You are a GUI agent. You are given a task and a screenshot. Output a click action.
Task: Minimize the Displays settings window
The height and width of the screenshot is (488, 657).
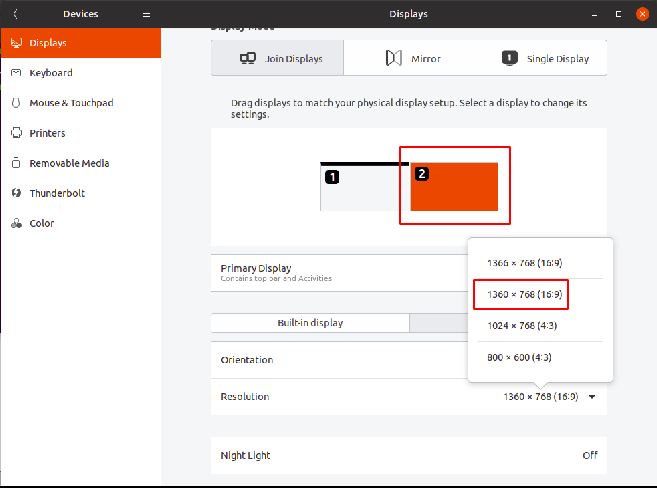(x=595, y=15)
